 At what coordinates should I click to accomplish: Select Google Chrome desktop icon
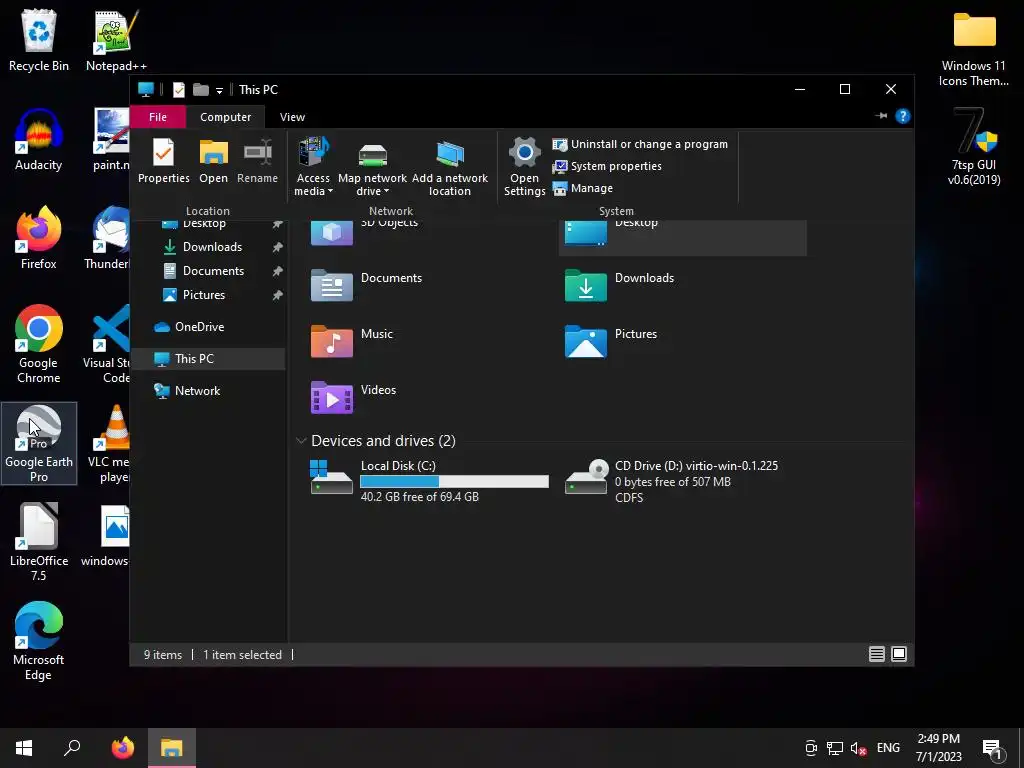pos(39,344)
